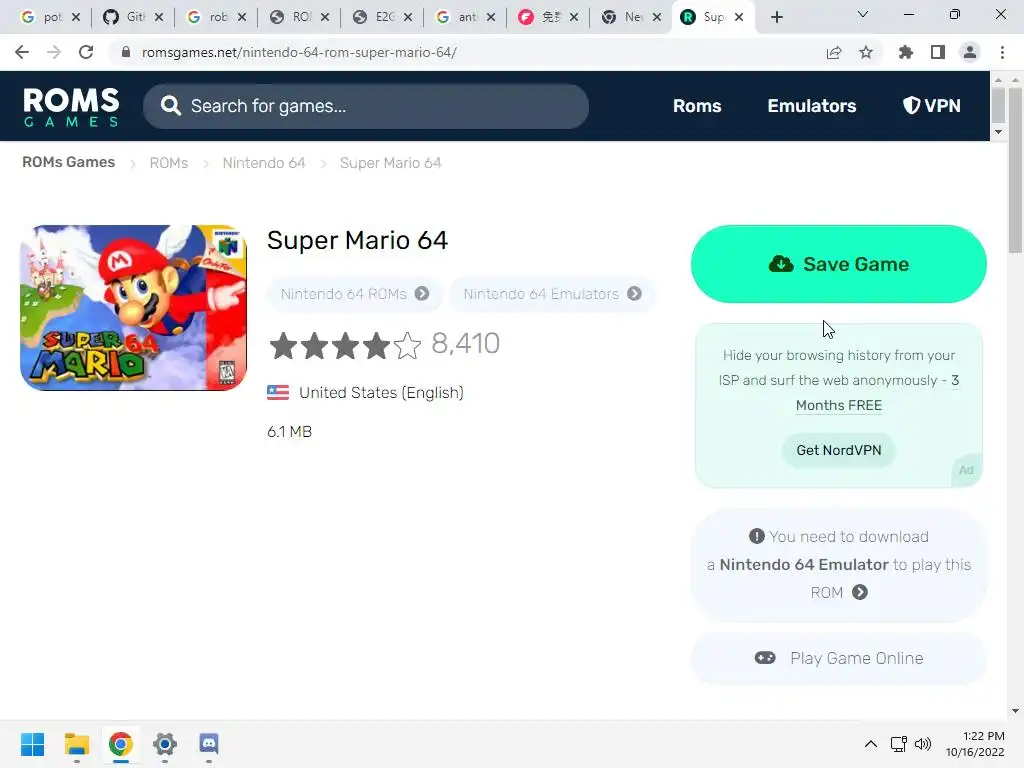Image resolution: width=1024 pixels, height=768 pixels.
Task: Click the United States flag icon
Action: coord(278,392)
